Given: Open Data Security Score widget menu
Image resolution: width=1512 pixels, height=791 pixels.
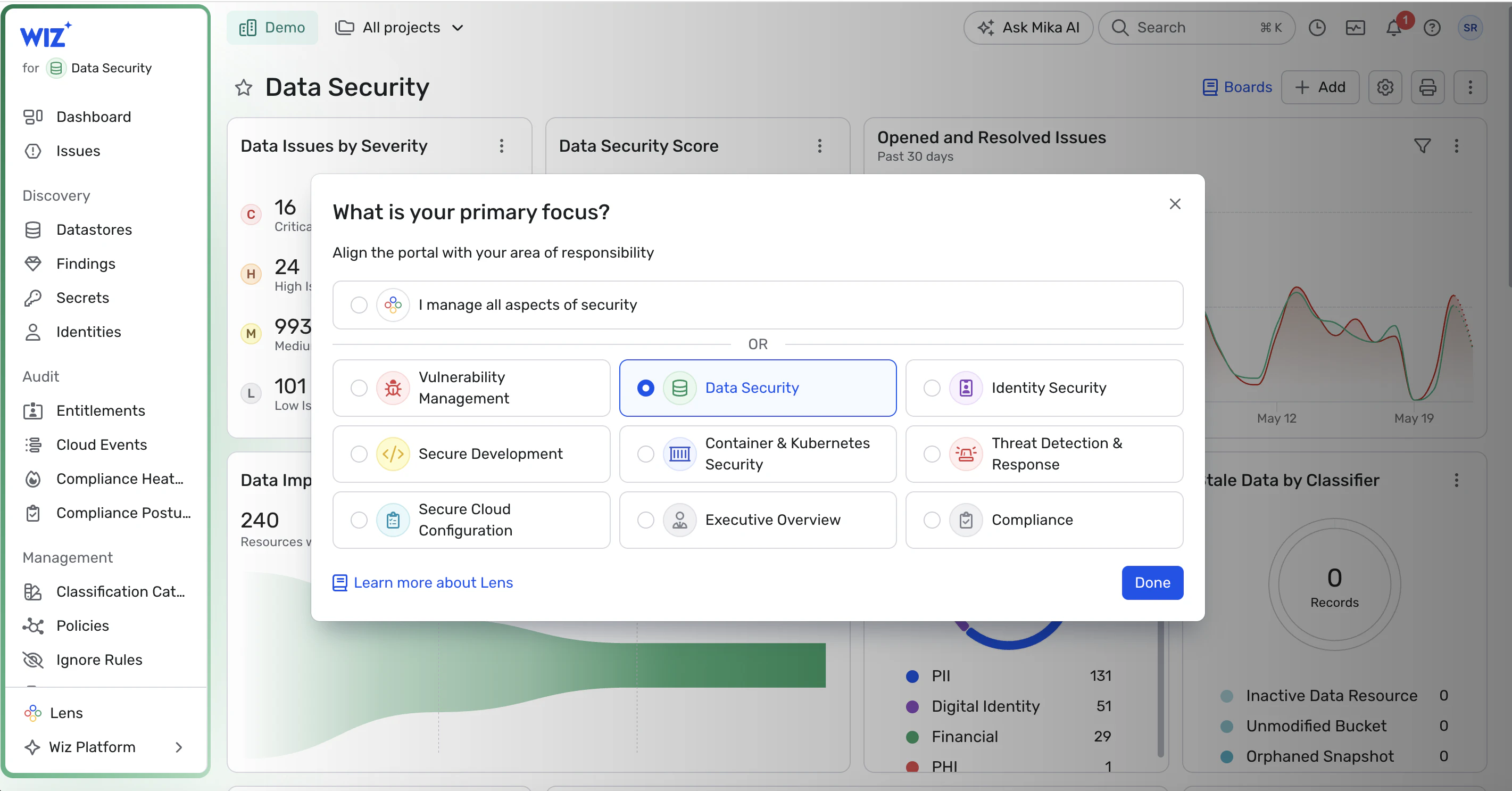Looking at the screenshot, I should pyautogui.click(x=820, y=146).
